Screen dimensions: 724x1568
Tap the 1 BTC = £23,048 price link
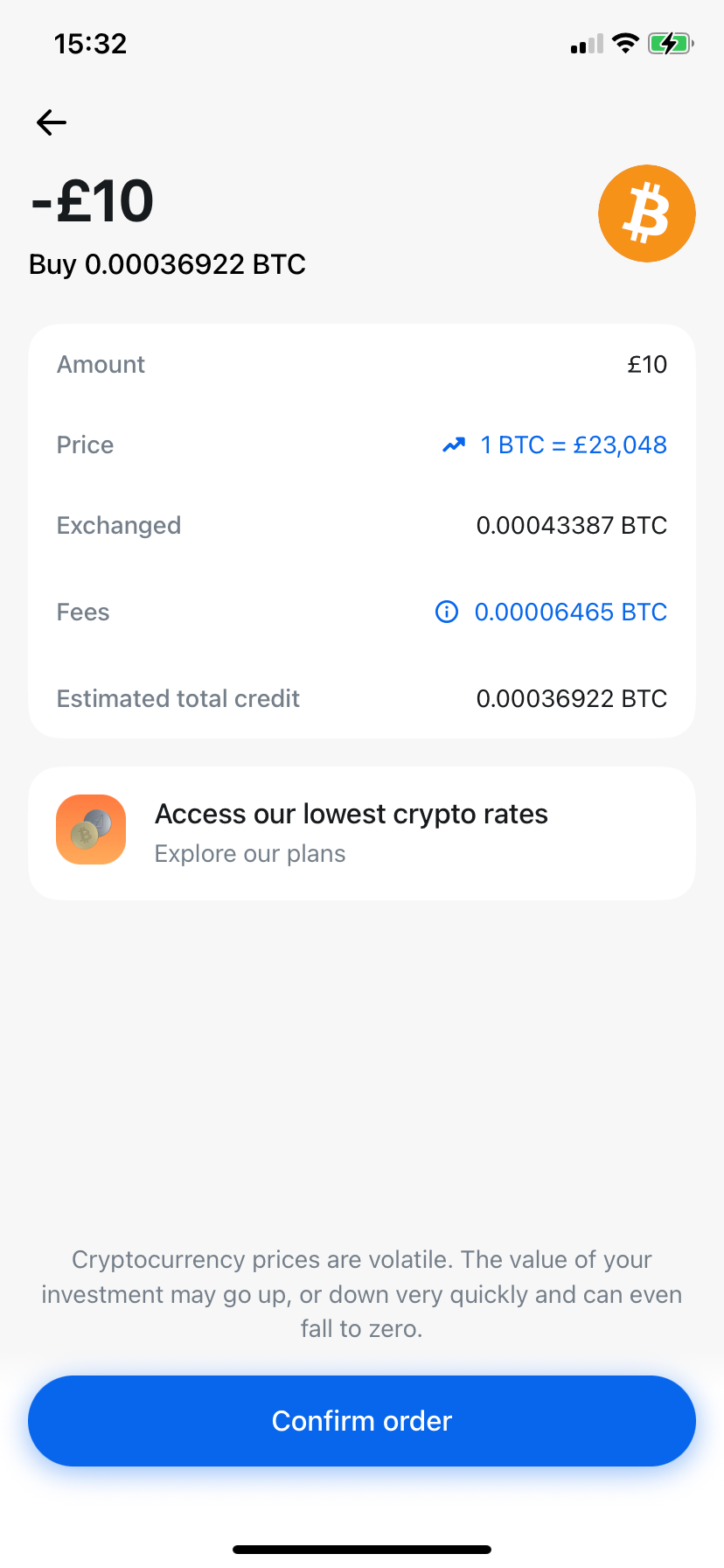(x=574, y=445)
